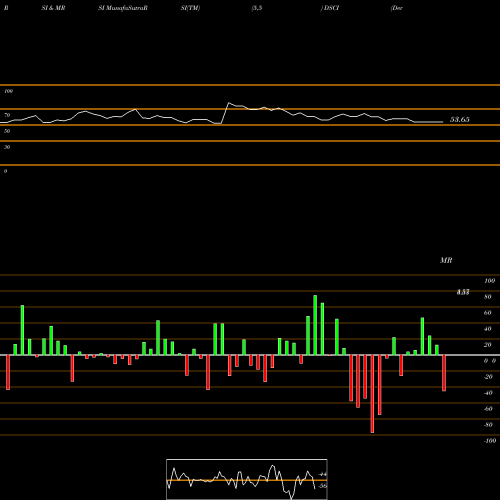The width and height of the screenshot is (500, 500).
Task: Click the MR axis label 80
Action: 488,297
